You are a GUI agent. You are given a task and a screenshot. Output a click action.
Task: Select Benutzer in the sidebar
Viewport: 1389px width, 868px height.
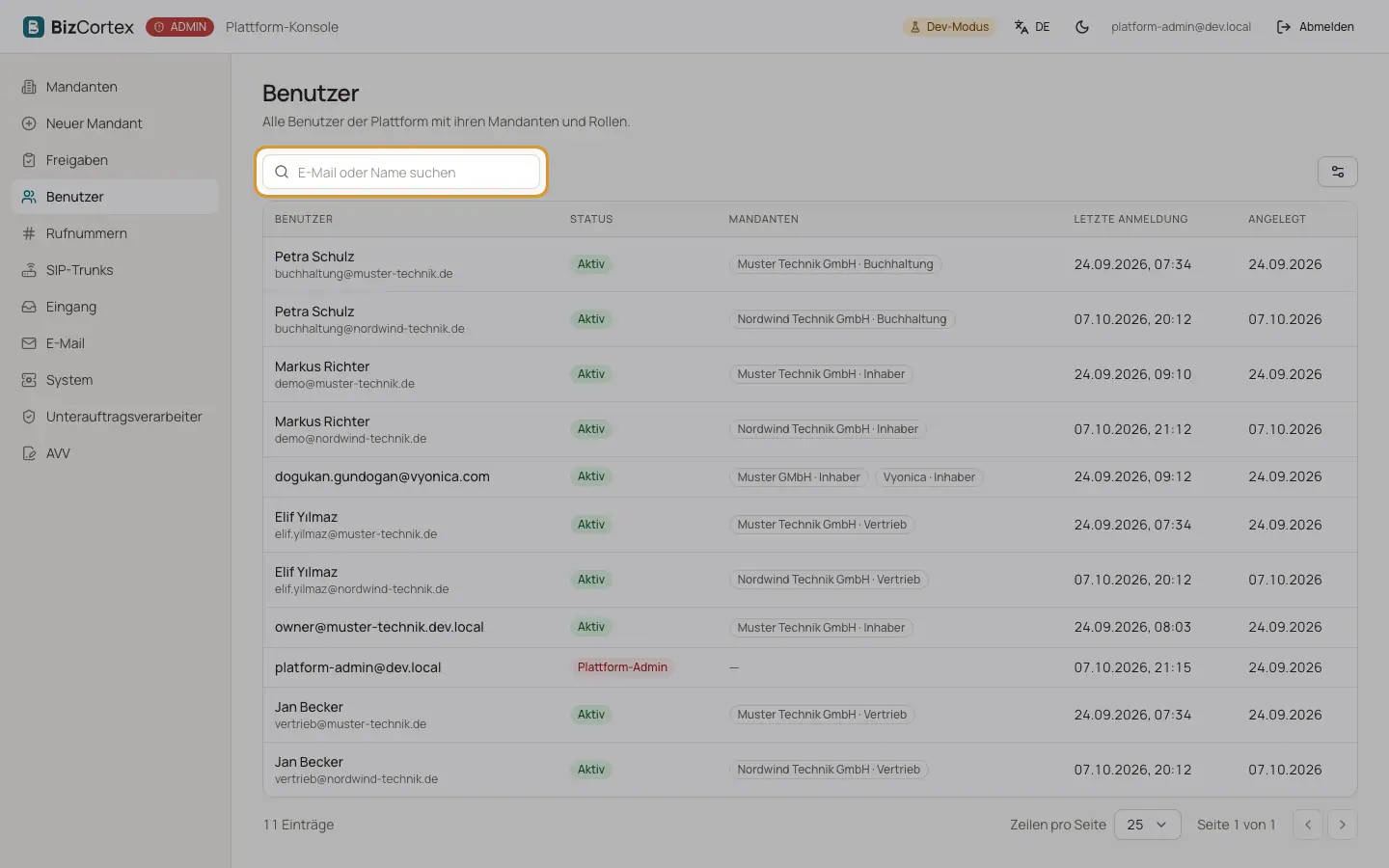(115, 197)
